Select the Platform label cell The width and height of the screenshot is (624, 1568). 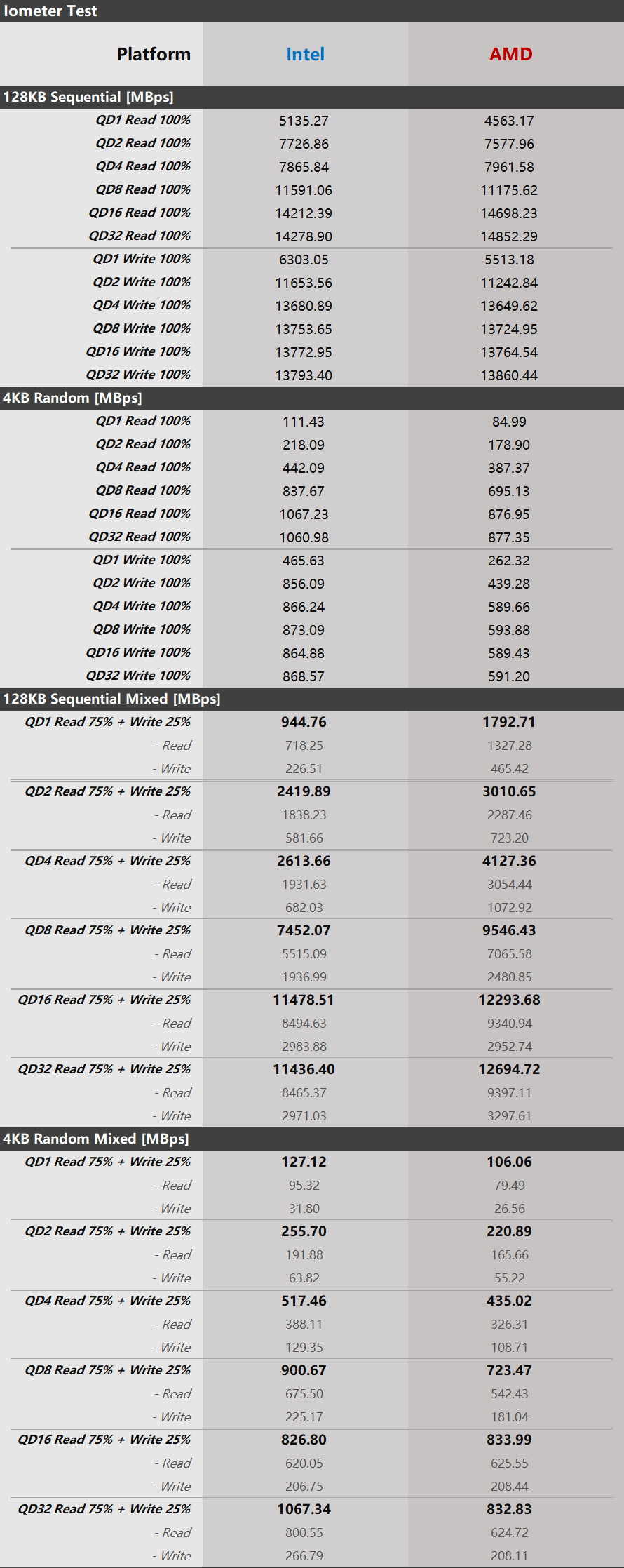[154, 54]
